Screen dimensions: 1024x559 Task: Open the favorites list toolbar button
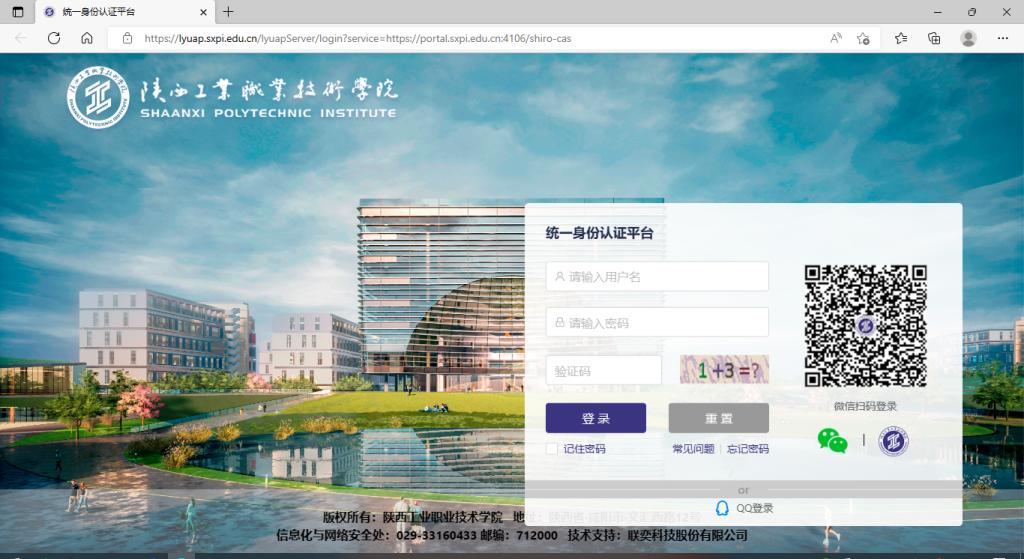coord(901,38)
